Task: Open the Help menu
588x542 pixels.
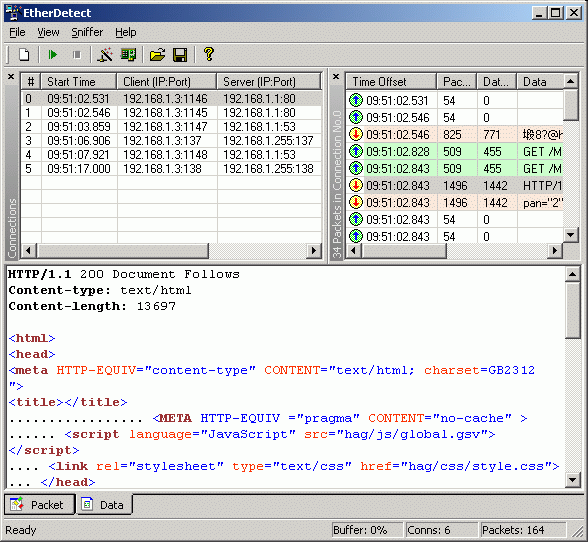Action: (126, 32)
